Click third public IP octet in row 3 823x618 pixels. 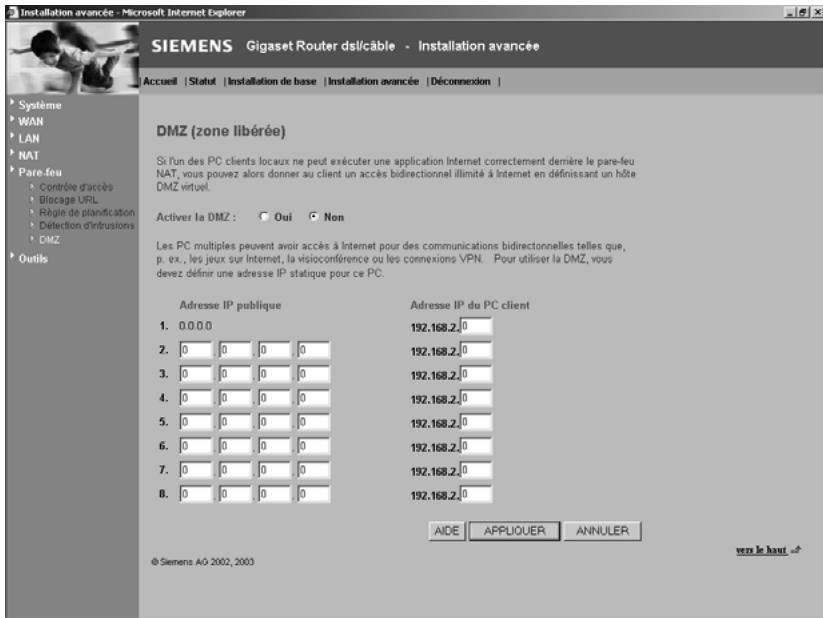[275, 374]
